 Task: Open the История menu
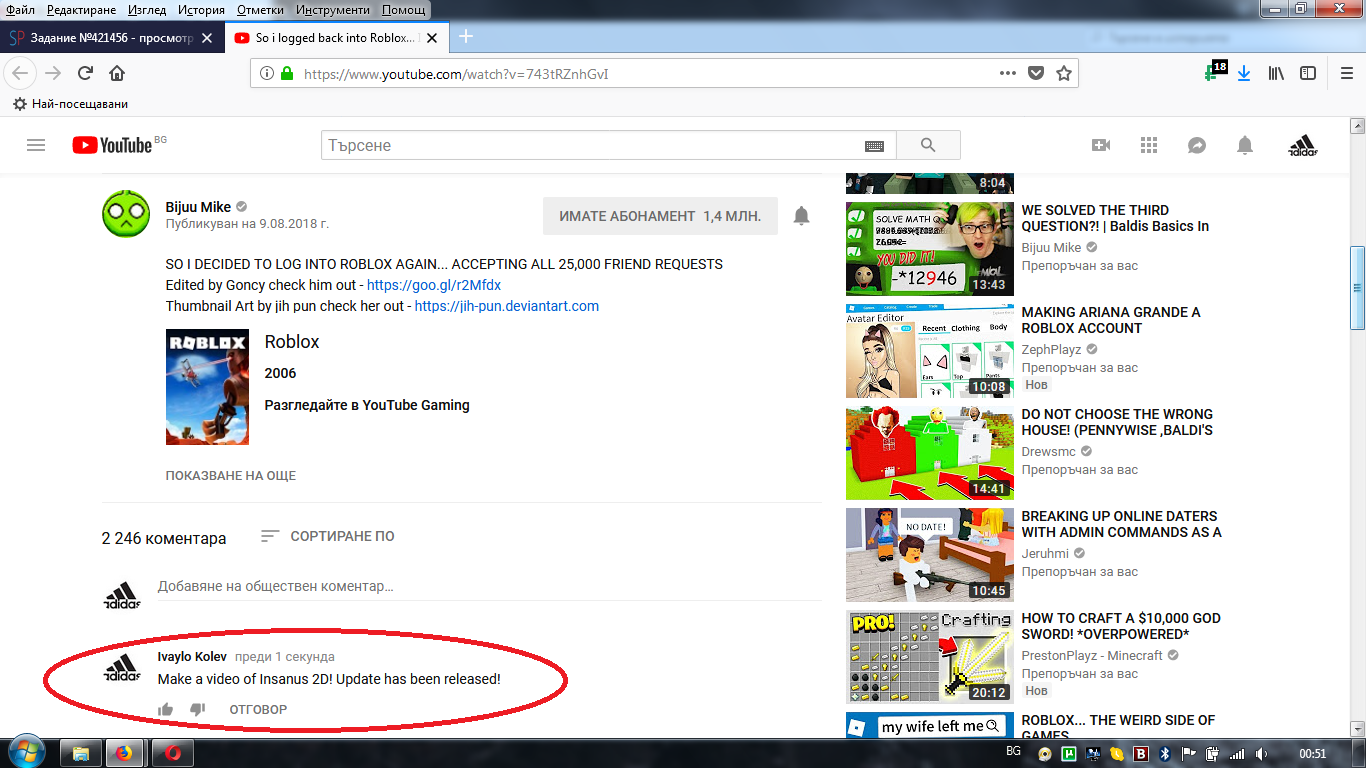(x=201, y=10)
